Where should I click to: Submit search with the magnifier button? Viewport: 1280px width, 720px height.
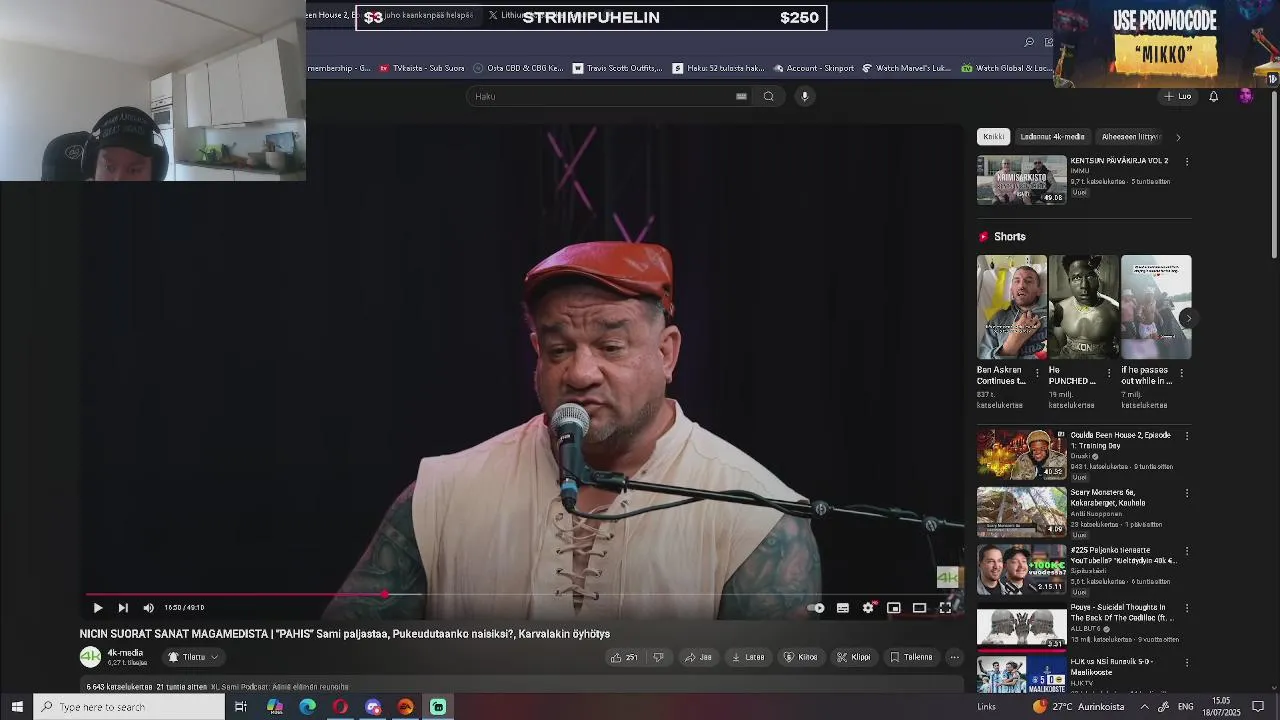tap(768, 96)
